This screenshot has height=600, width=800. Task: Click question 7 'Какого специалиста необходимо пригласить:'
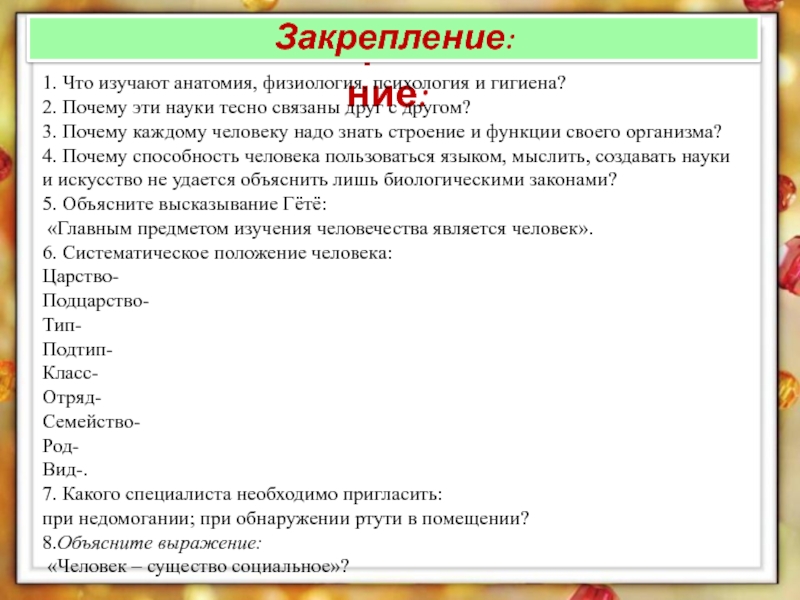pyautogui.click(x=242, y=494)
